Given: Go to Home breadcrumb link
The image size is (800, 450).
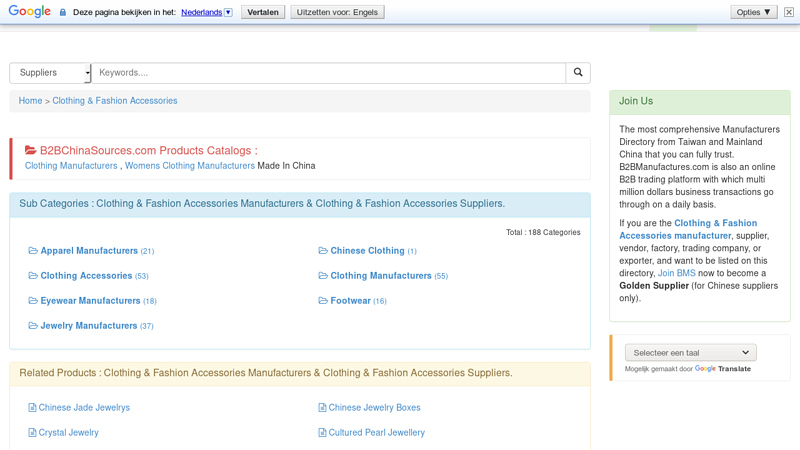Looking at the screenshot, I should point(31,101).
